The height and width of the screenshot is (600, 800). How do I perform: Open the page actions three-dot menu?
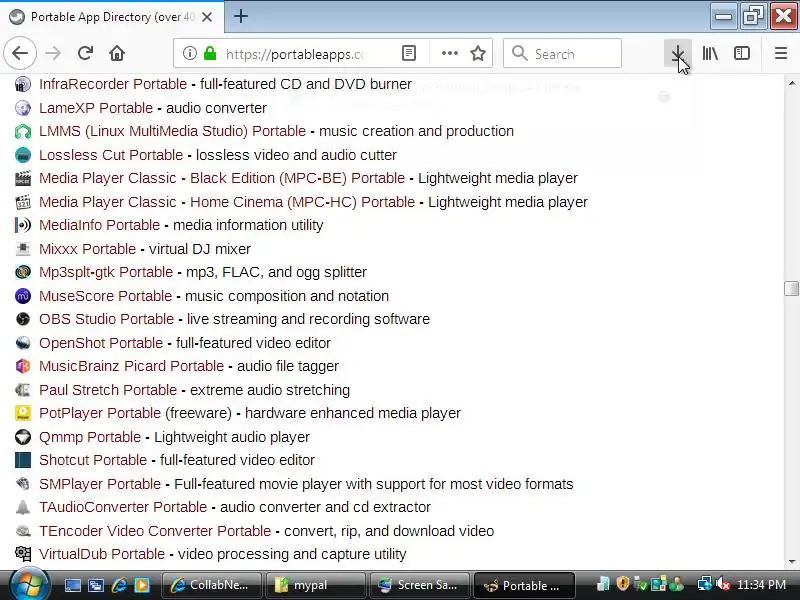(449, 53)
